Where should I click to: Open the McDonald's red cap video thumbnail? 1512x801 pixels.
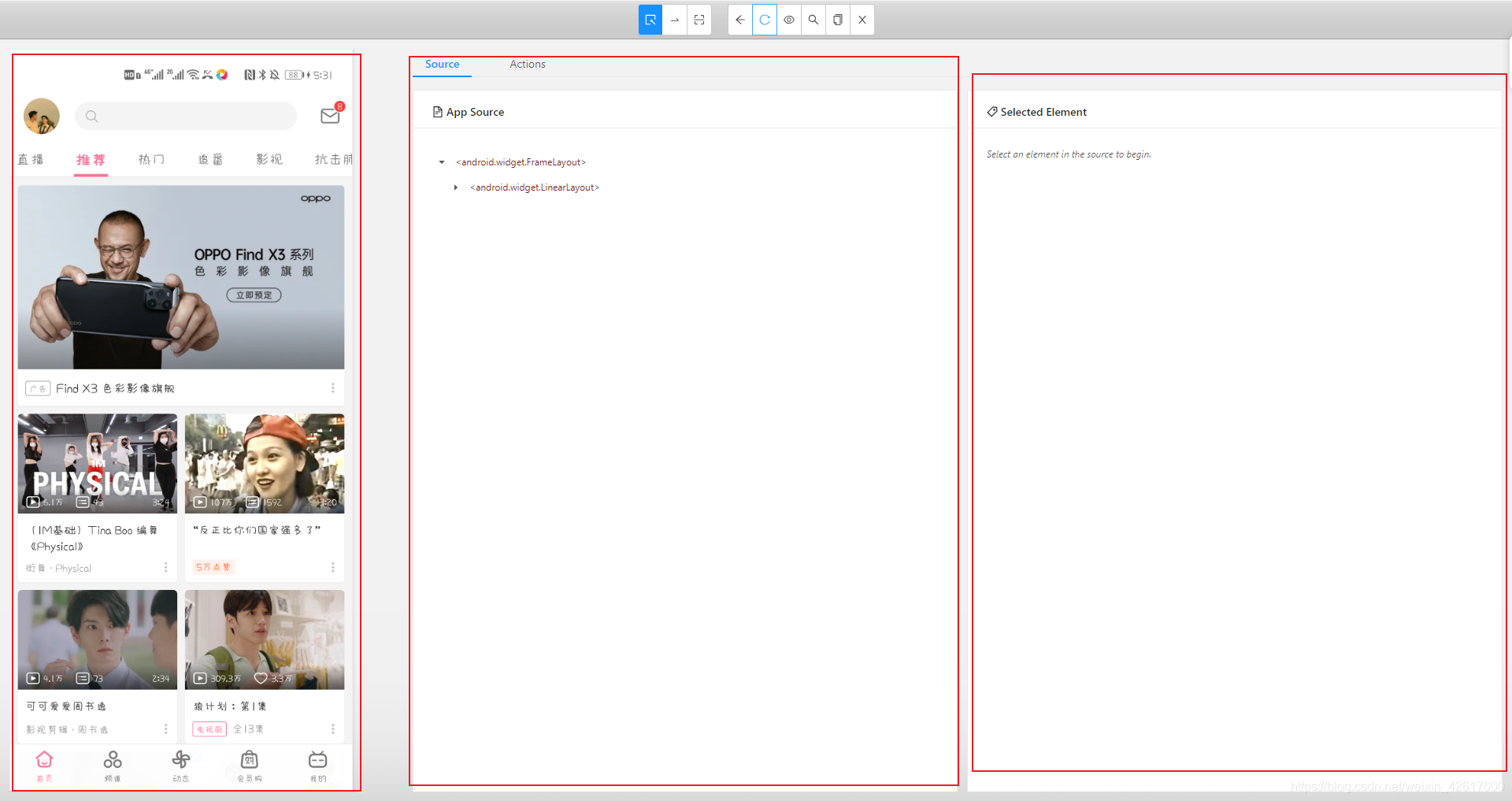point(265,463)
